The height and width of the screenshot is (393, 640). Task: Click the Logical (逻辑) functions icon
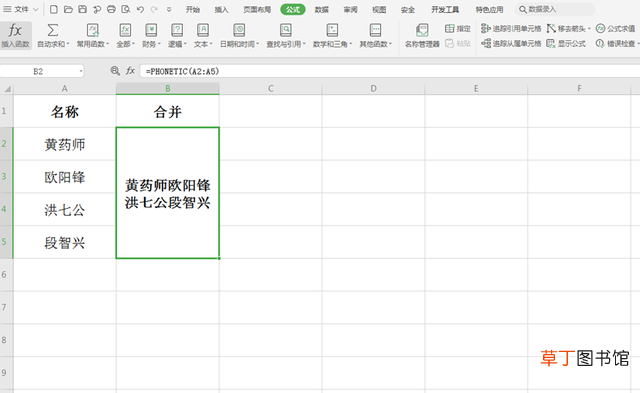177,30
